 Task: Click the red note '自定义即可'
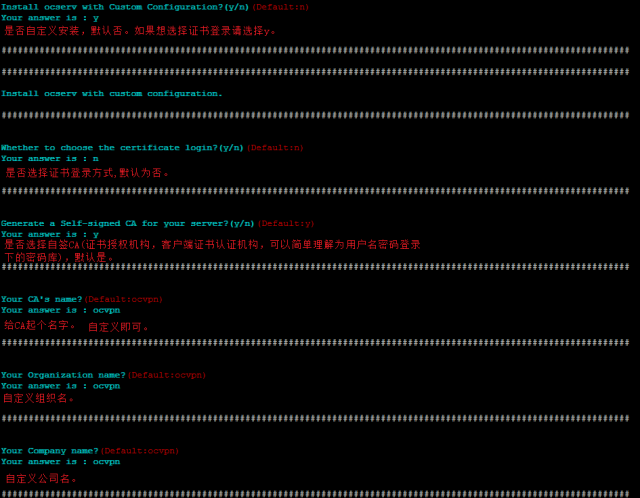(118, 327)
